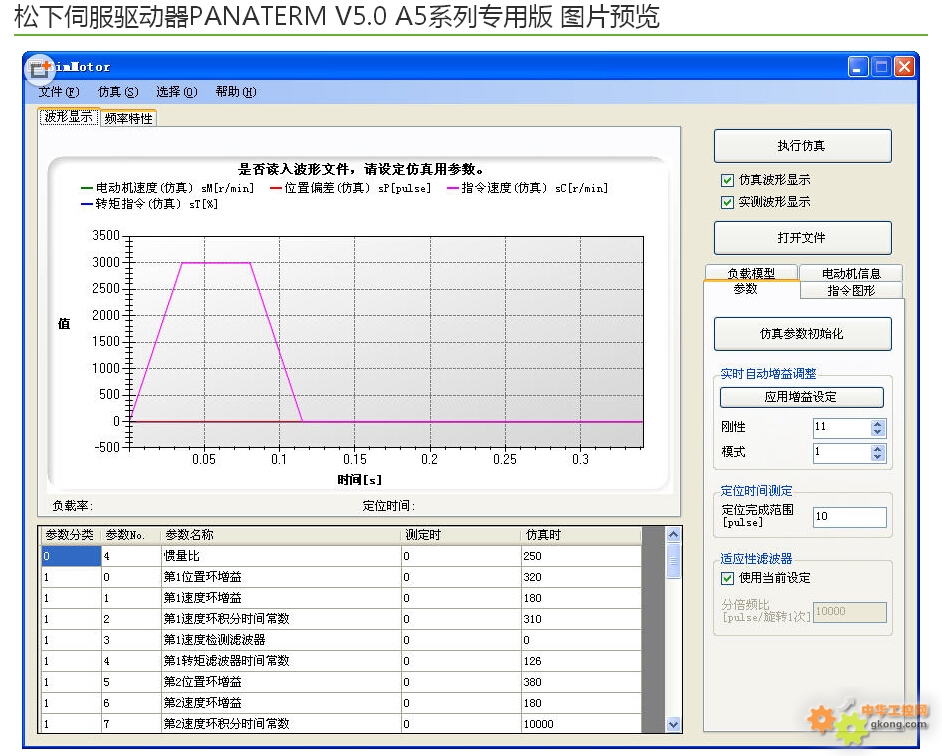Open the 帮助(H) menu
Screen dimensions: 942x756
click(236, 92)
